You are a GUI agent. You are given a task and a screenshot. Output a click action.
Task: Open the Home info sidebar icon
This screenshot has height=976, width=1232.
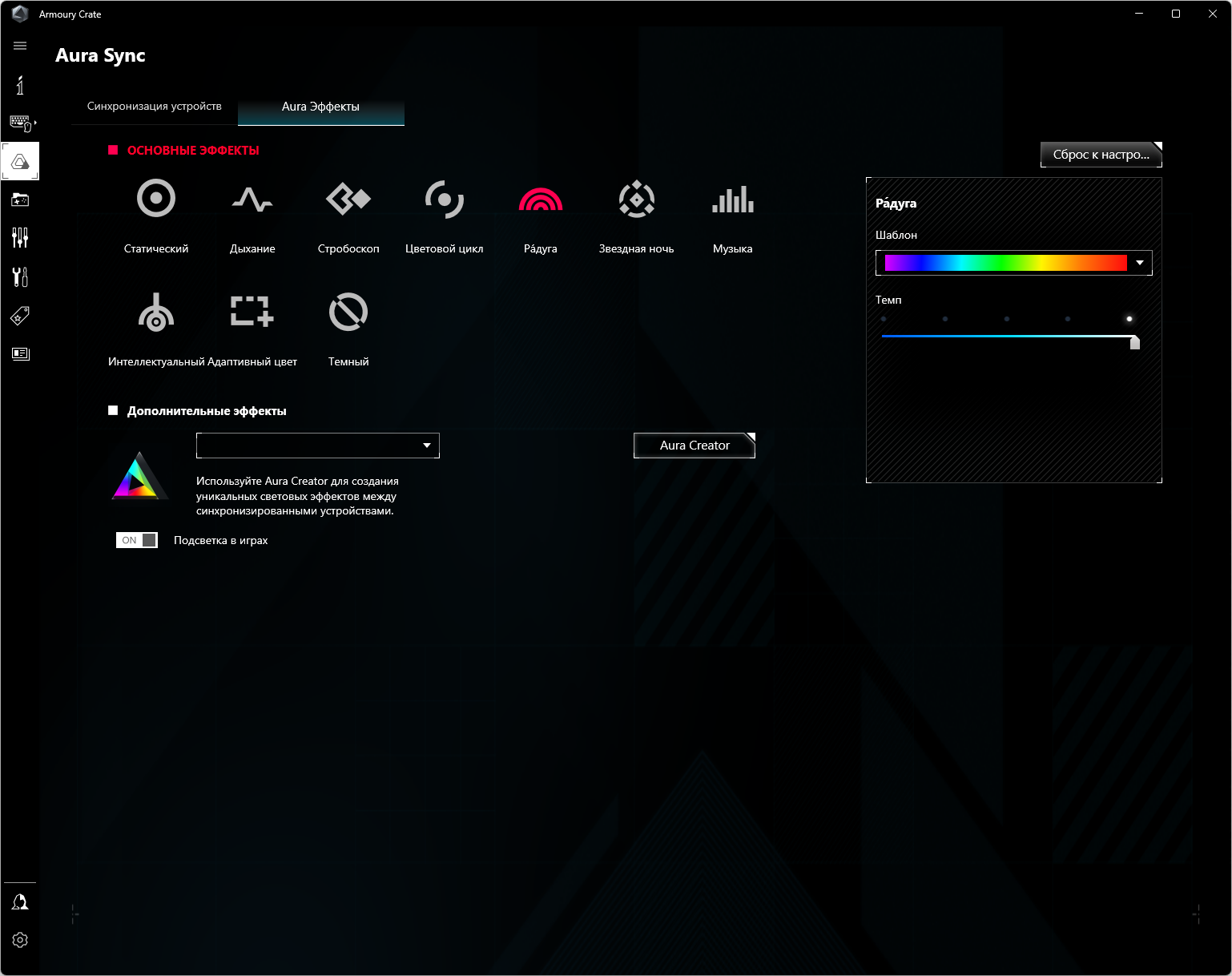coord(20,84)
